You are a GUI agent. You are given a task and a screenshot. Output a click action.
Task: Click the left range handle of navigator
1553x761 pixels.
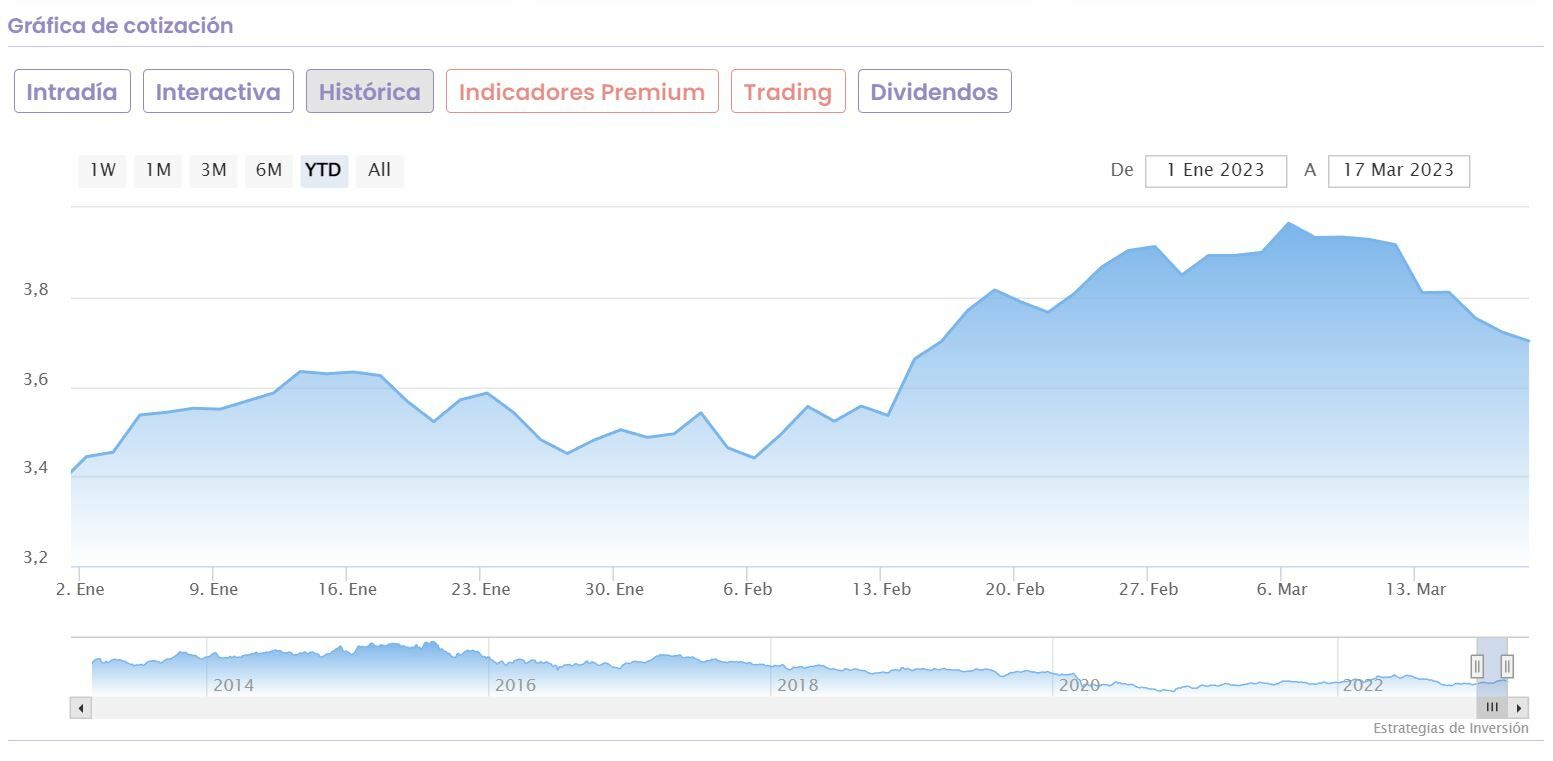tap(1477, 666)
